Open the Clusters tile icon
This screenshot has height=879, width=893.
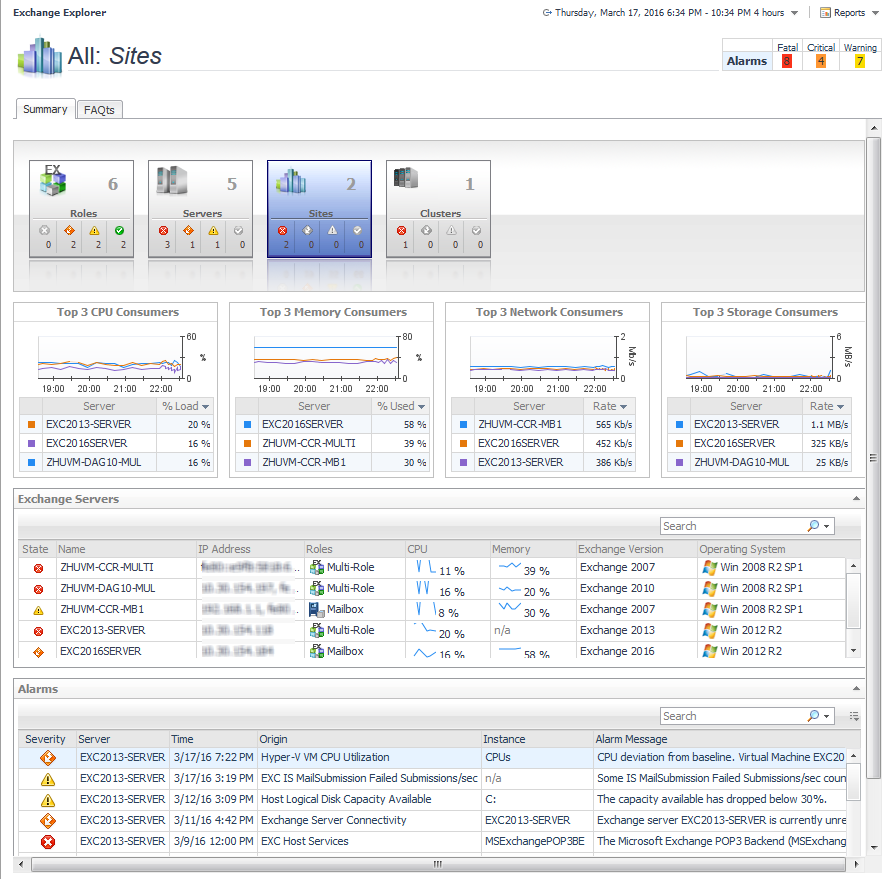(405, 179)
